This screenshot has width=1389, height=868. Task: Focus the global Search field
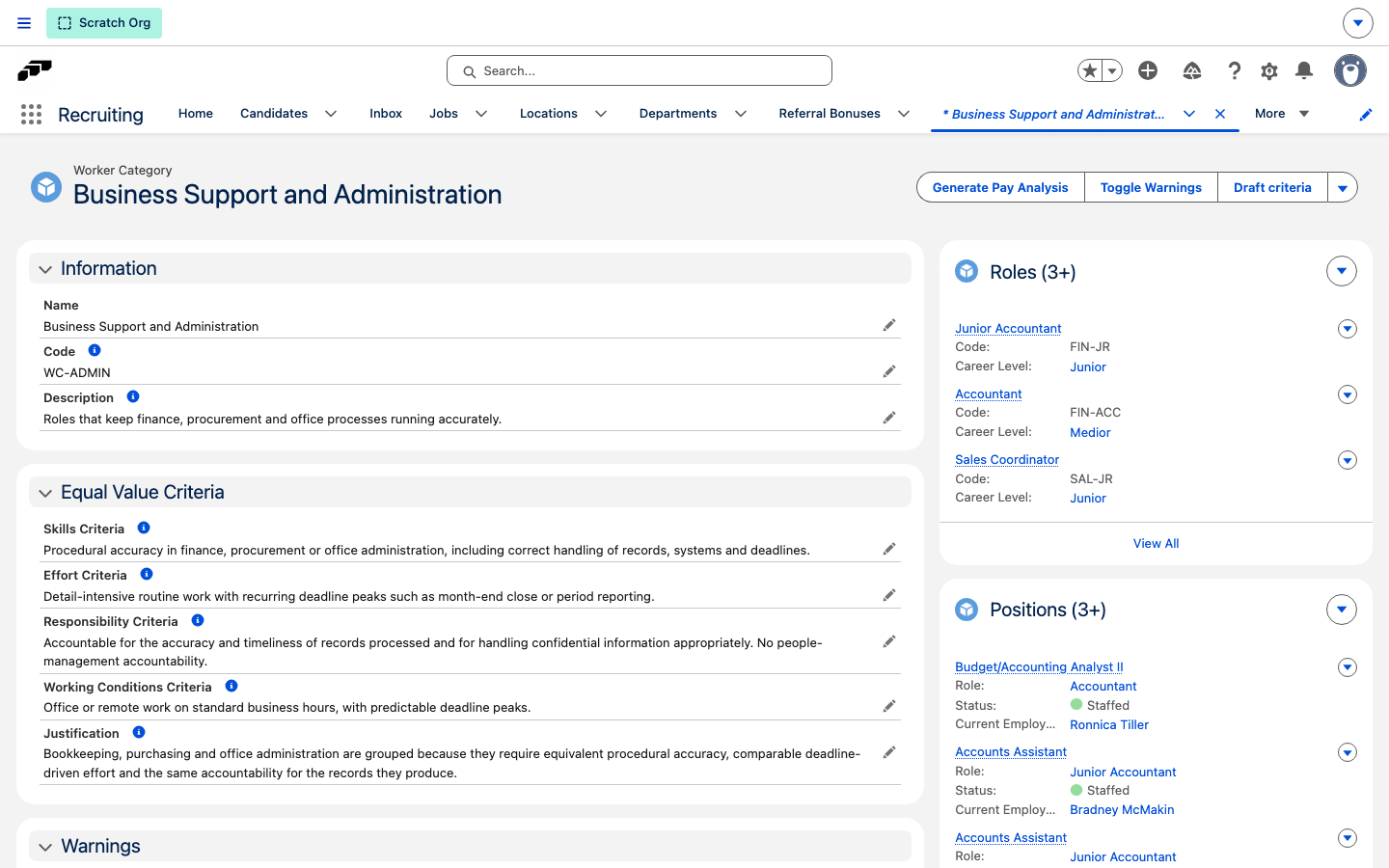pyautogui.click(x=640, y=70)
